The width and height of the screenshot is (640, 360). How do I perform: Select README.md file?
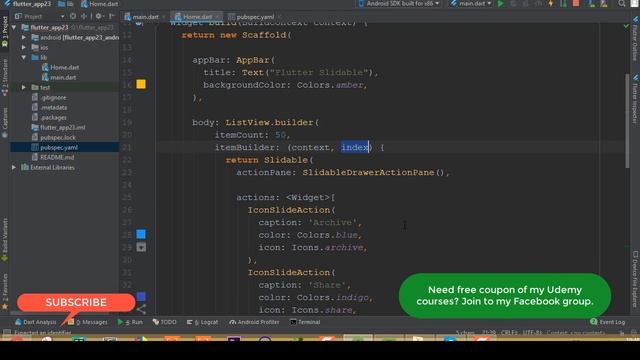[x=53, y=158]
